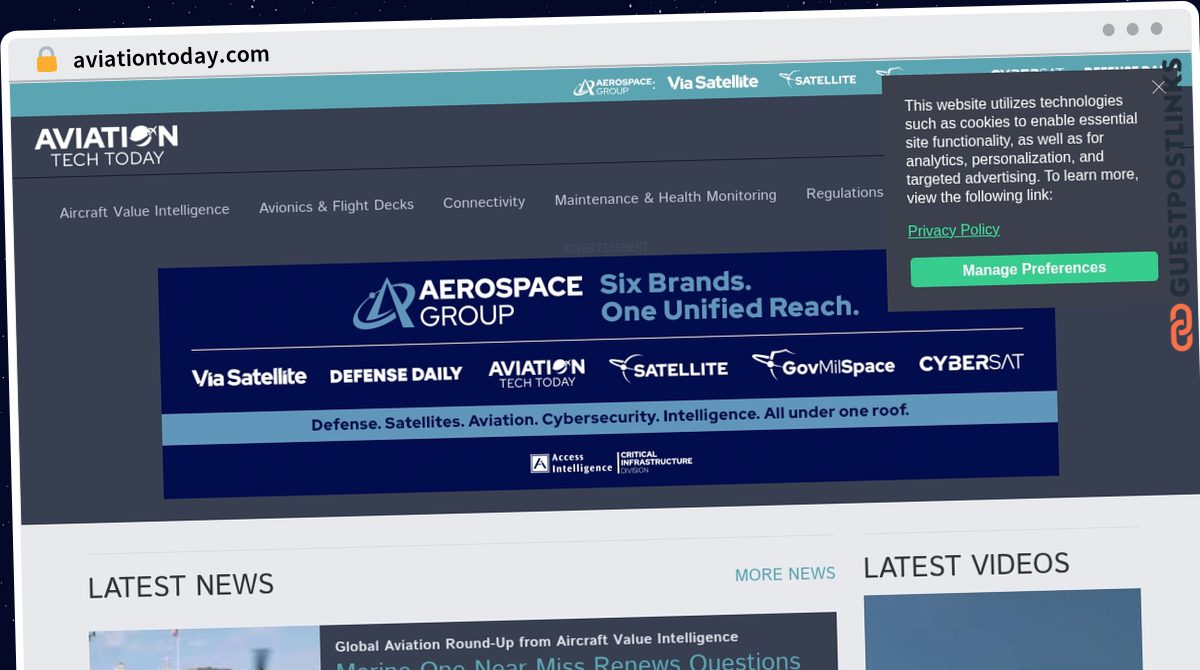Image resolution: width=1200 pixels, height=670 pixels.
Task: Open the Aircraft Value Intelligence menu
Action: point(144,211)
